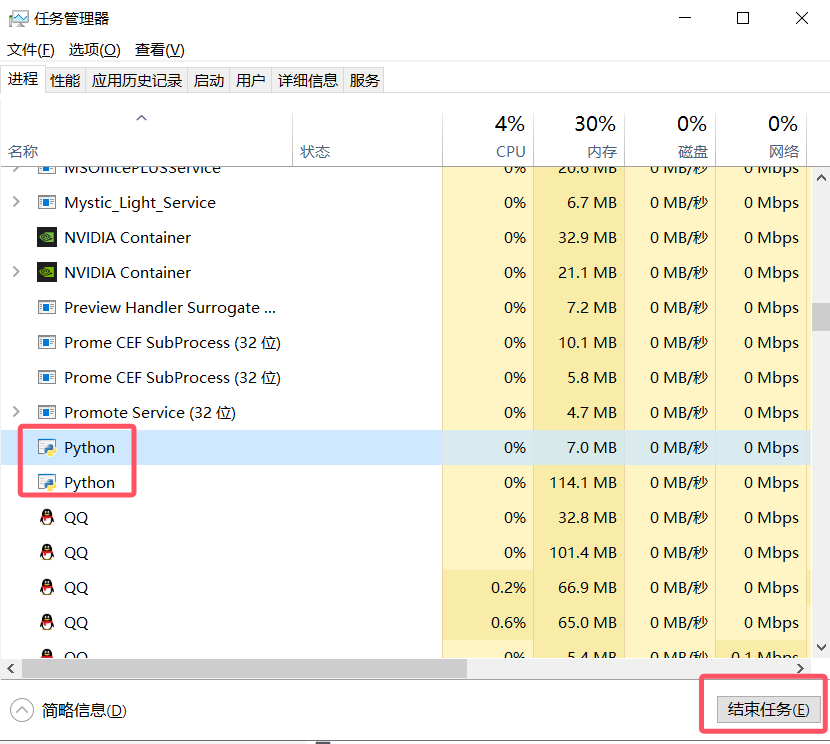Image resolution: width=830 pixels, height=744 pixels.
Task: Collapse to 简略信息 with the circle arrow
Action: tap(22, 710)
